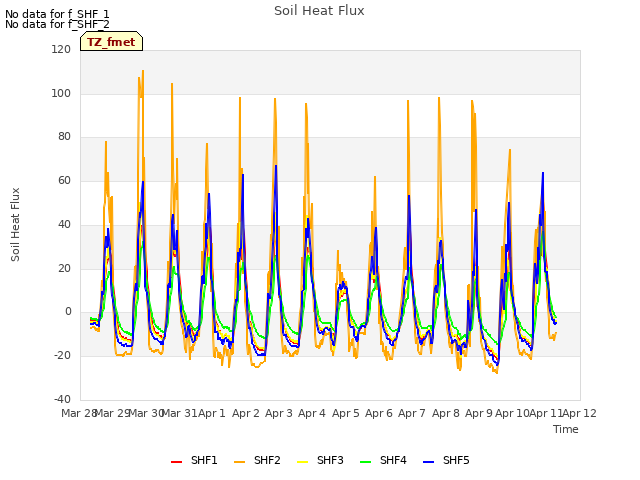Click the Apr 3 x-axis label
The height and width of the screenshot is (480, 640).
point(279,413)
